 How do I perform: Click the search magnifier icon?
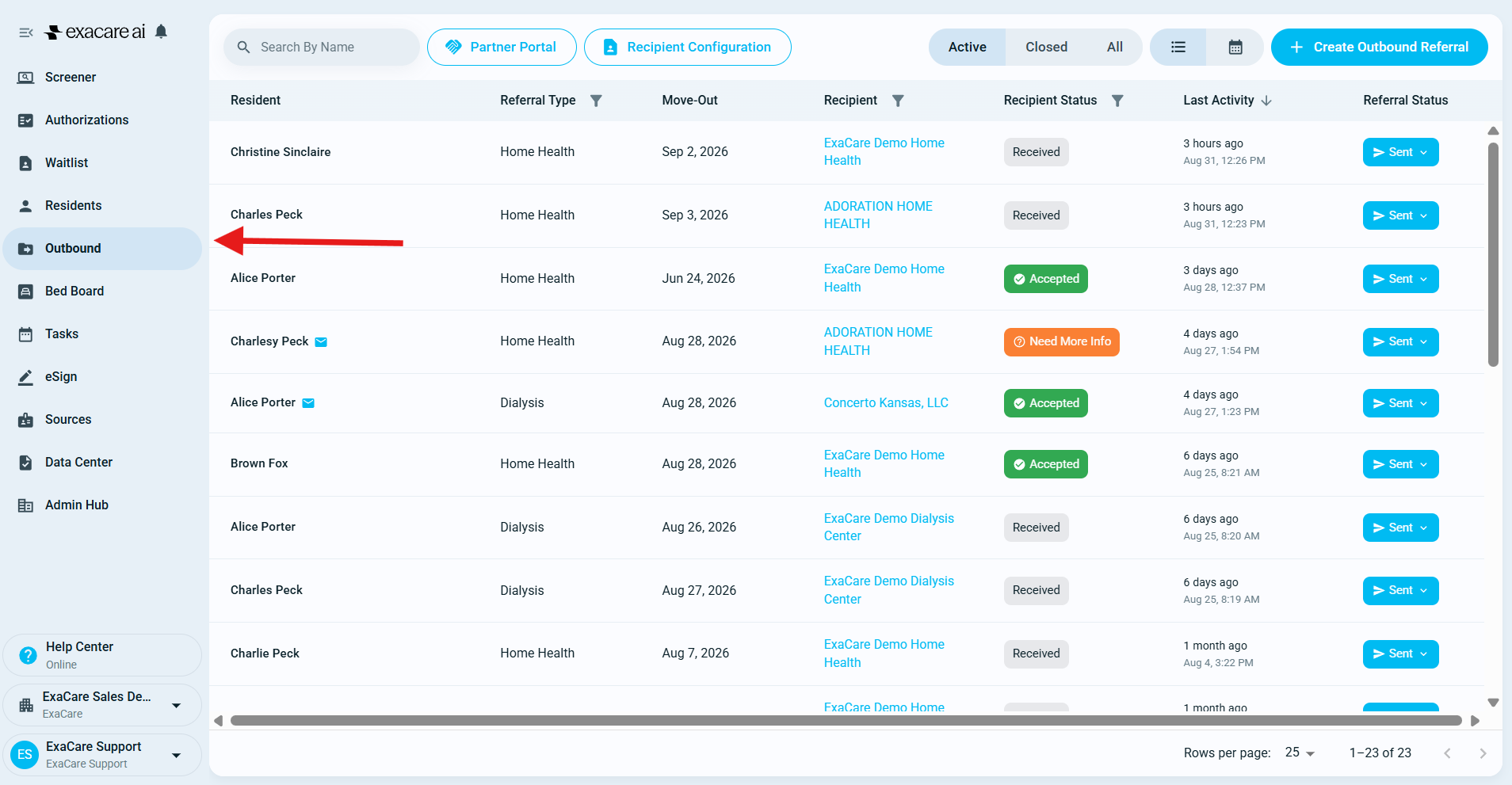click(243, 48)
